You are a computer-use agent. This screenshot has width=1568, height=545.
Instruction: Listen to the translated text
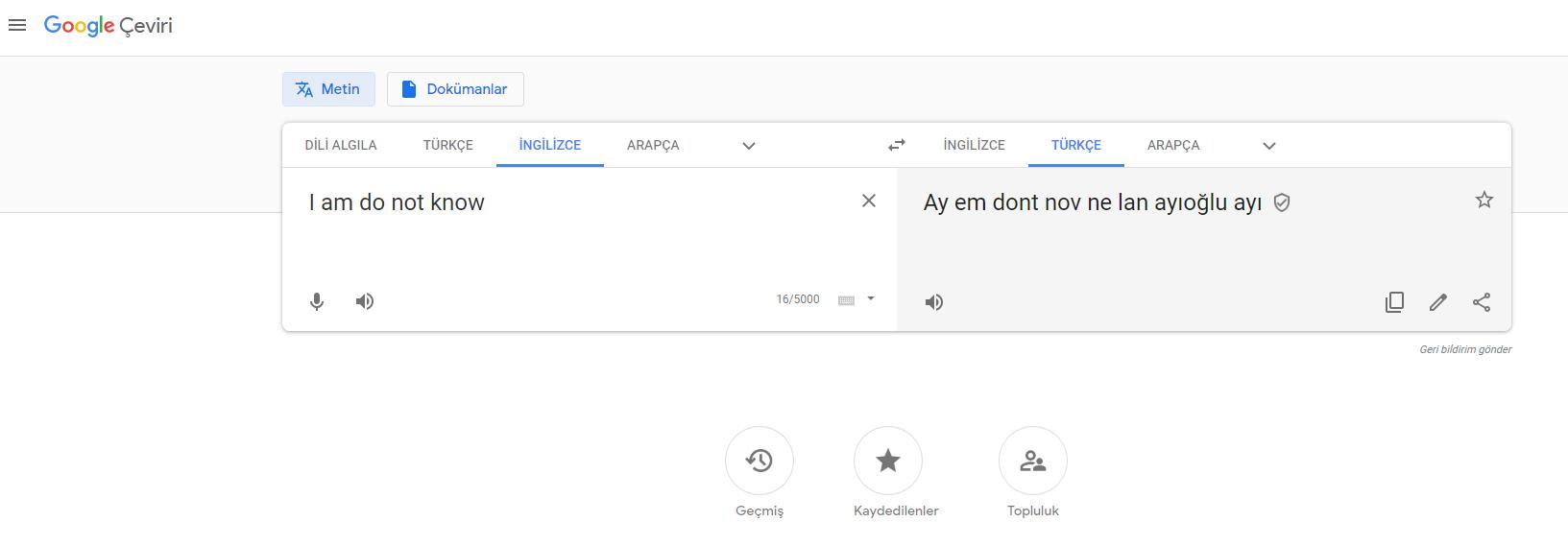[x=934, y=302]
